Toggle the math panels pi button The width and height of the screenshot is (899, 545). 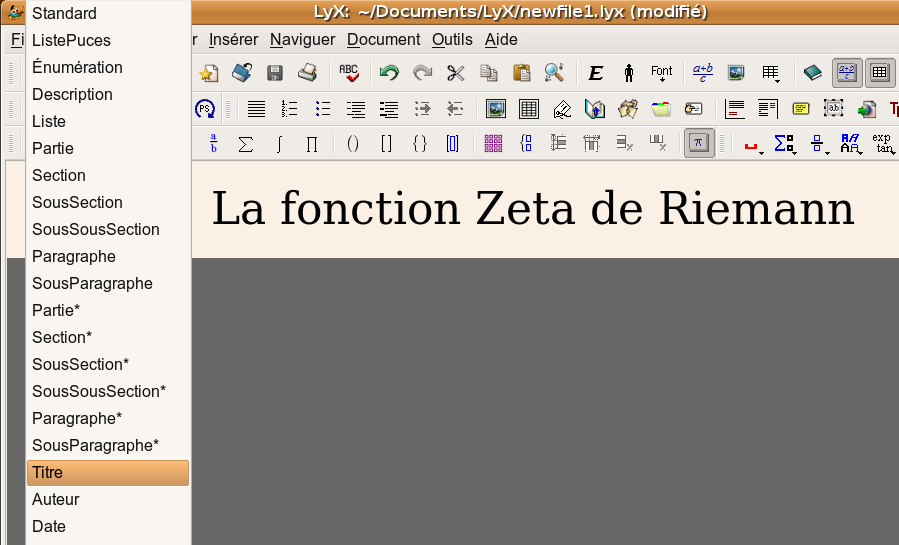[x=699, y=144]
